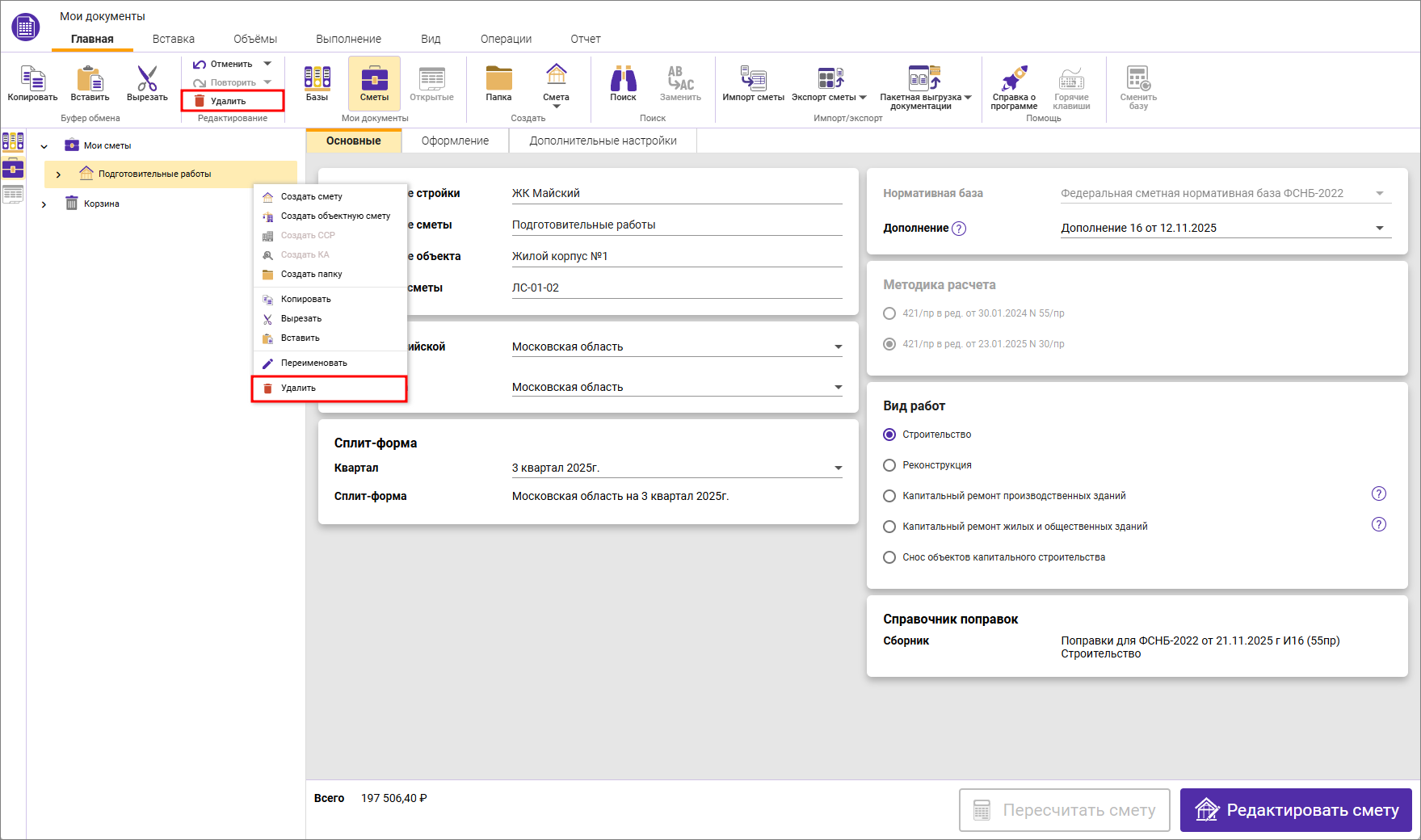This screenshot has height=840, width=1421.
Task: Expand the Дополнение 16 dropdown
Action: click(1379, 229)
